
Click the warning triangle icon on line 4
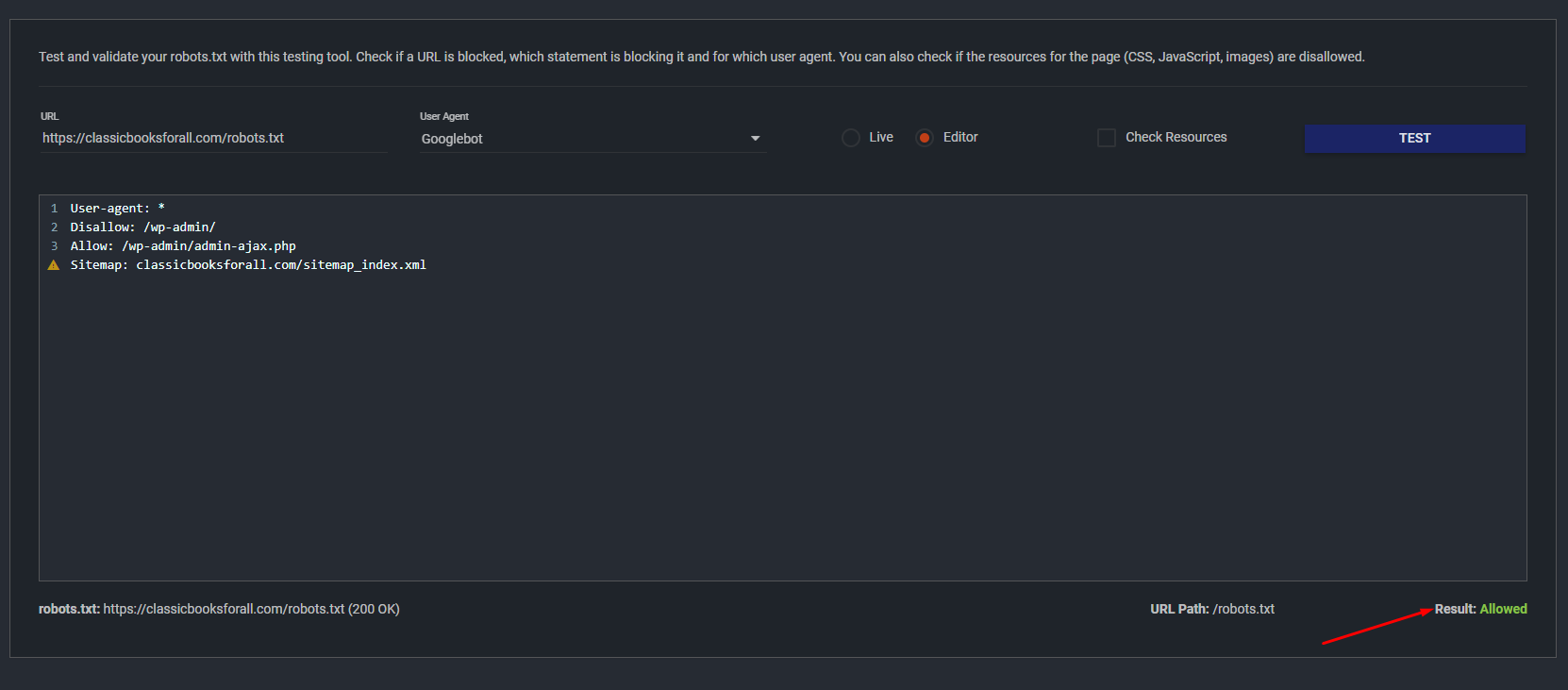coord(54,265)
